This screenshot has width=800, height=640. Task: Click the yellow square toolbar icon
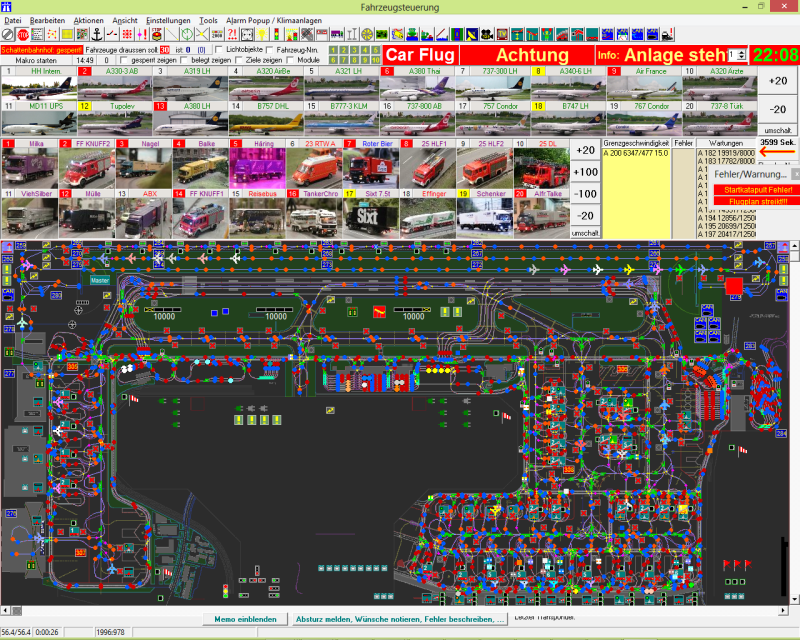click(67, 35)
